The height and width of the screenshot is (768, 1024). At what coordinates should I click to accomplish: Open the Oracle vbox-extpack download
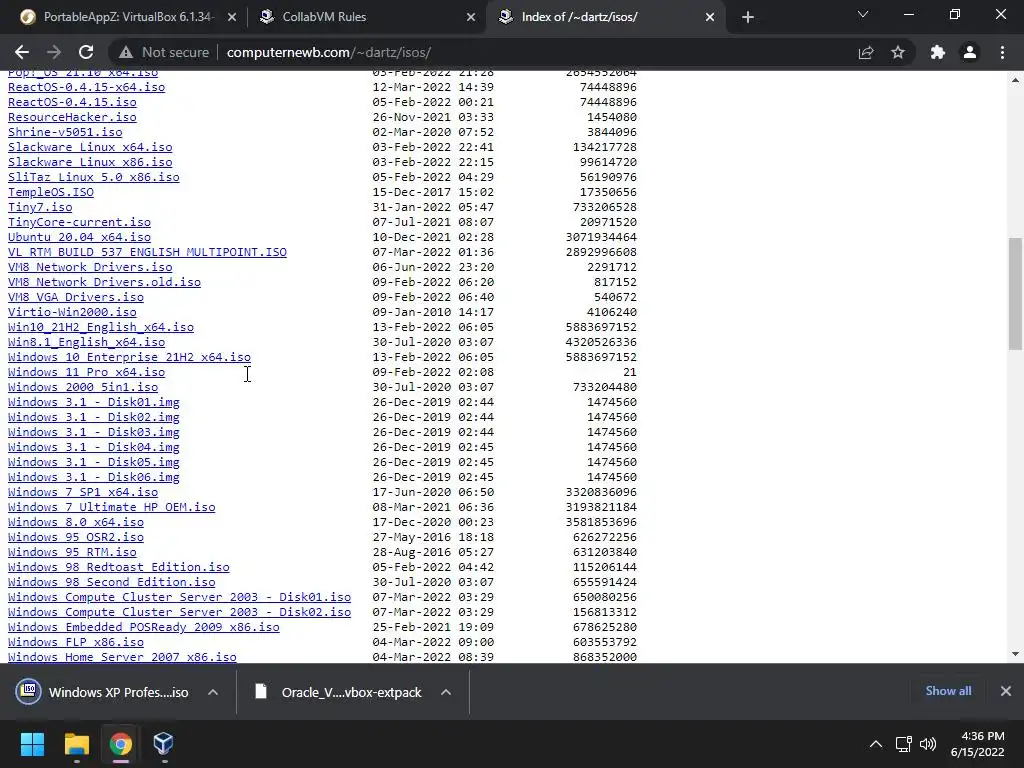coord(338,692)
